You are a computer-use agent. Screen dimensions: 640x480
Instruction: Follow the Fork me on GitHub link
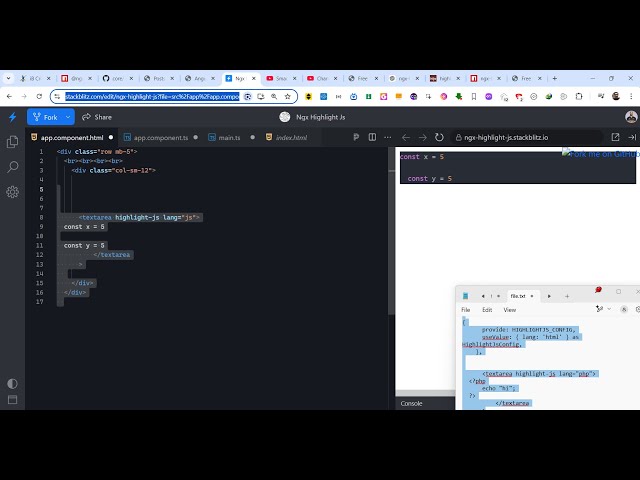(600, 154)
